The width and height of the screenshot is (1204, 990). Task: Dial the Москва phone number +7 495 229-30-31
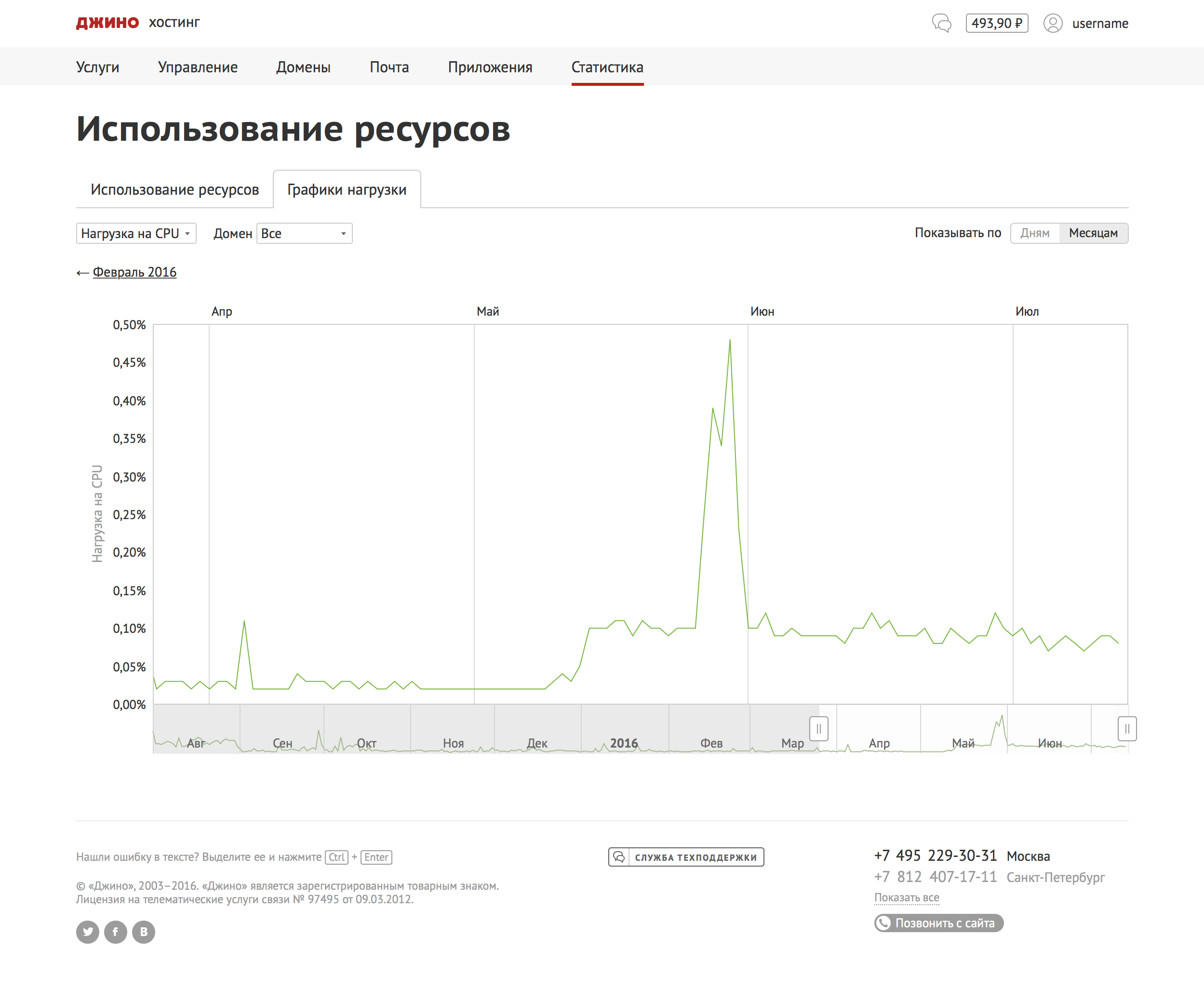(936, 856)
